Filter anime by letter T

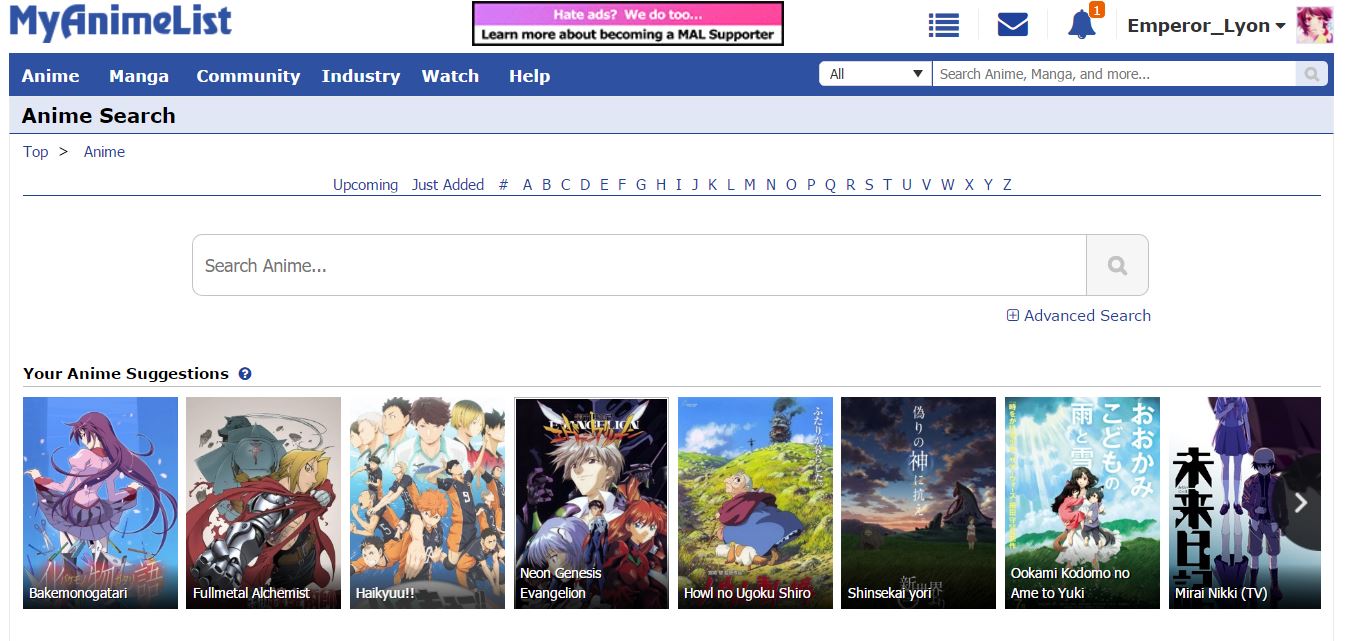(887, 185)
